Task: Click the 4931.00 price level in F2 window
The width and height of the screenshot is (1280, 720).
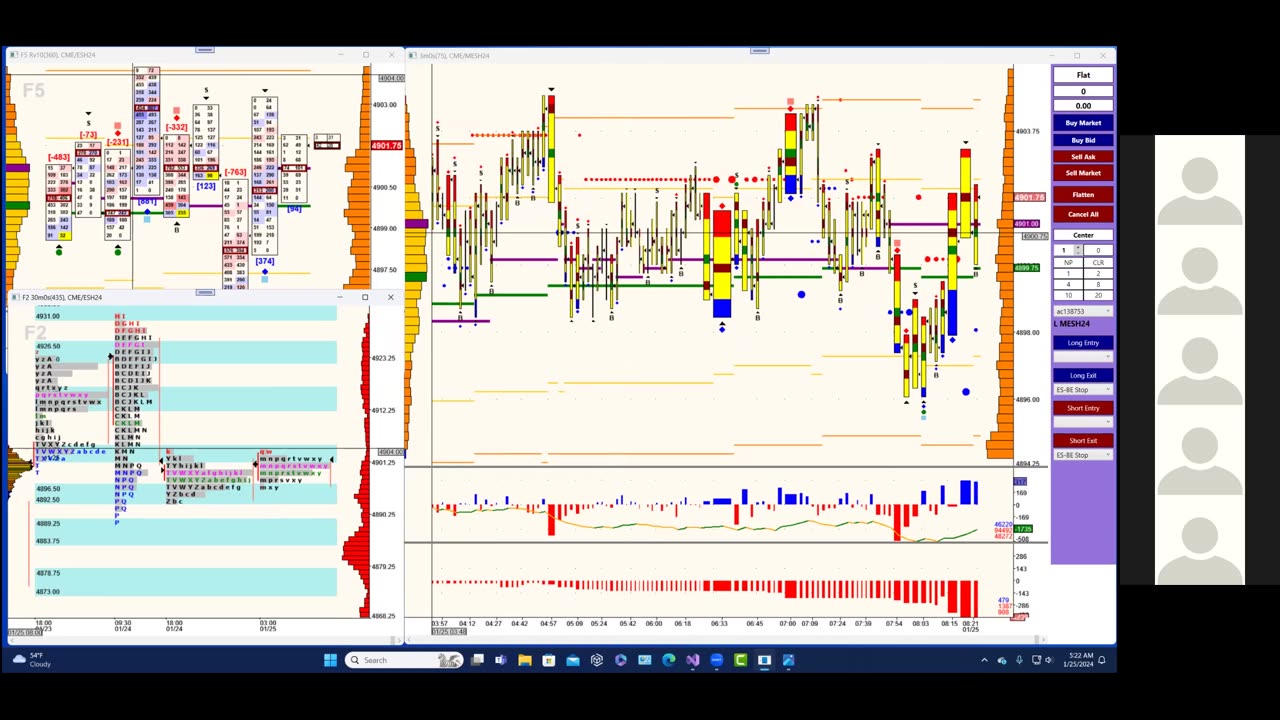Action: pyautogui.click(x=48, y=316)
